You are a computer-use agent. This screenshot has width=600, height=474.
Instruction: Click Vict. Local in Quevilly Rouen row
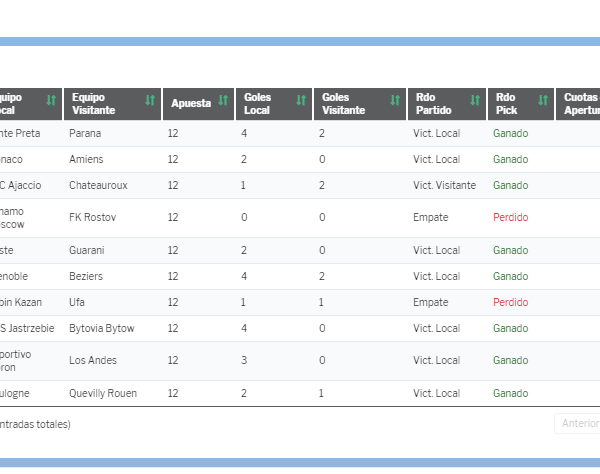click(437, 393)
